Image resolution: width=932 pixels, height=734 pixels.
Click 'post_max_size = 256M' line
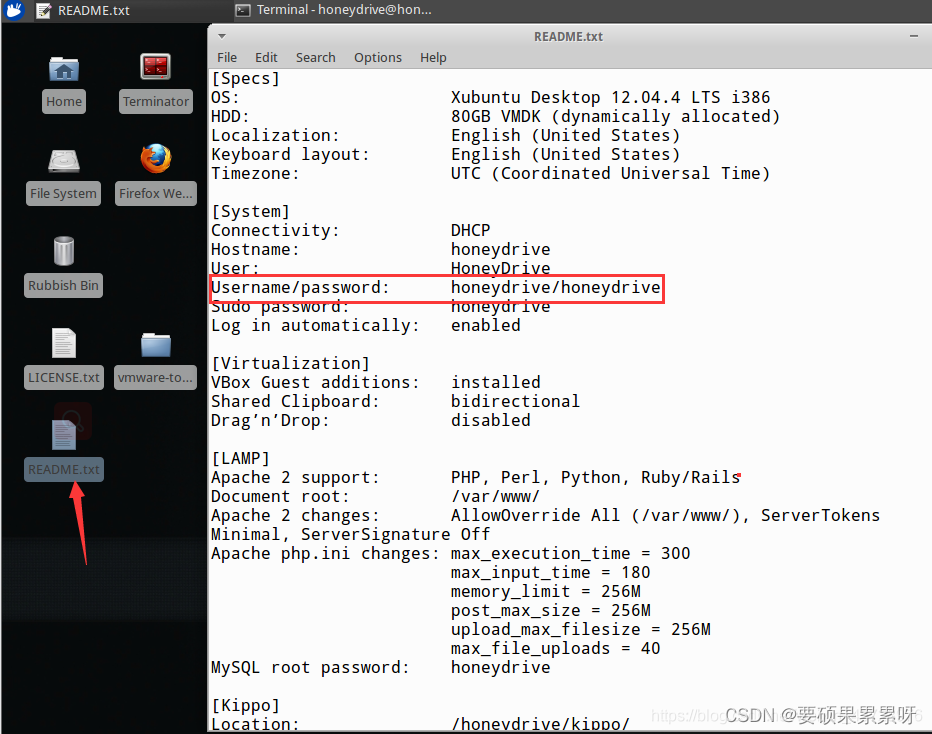(x=551, y=611)
